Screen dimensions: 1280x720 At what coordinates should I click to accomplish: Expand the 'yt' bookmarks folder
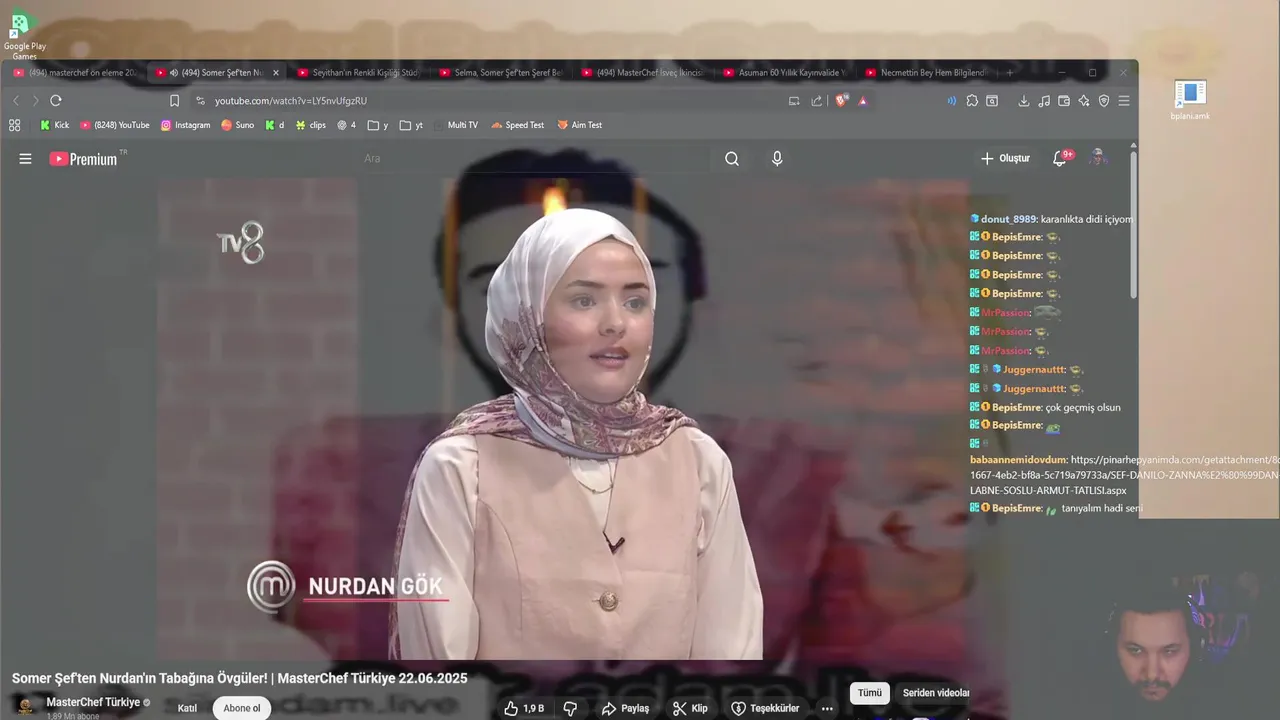411,125
